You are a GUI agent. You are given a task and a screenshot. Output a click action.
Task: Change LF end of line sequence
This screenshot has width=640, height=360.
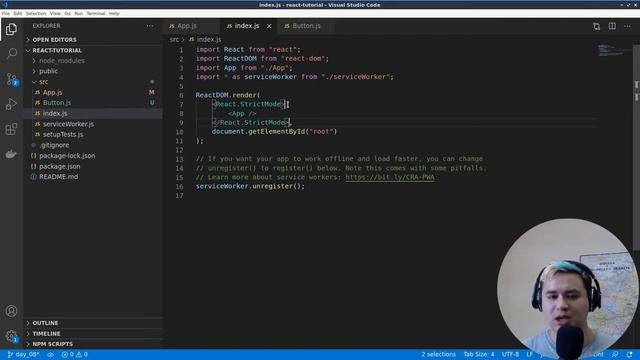click(529, 354)
